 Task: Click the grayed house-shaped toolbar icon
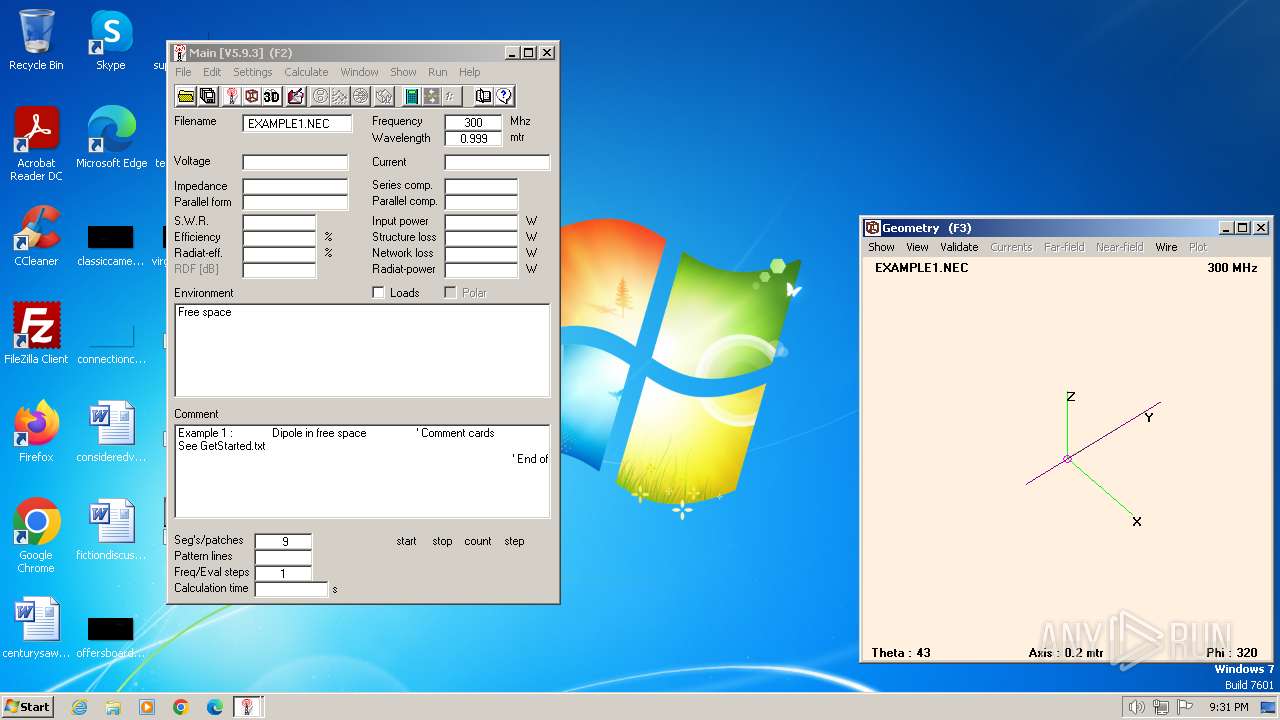384,96
